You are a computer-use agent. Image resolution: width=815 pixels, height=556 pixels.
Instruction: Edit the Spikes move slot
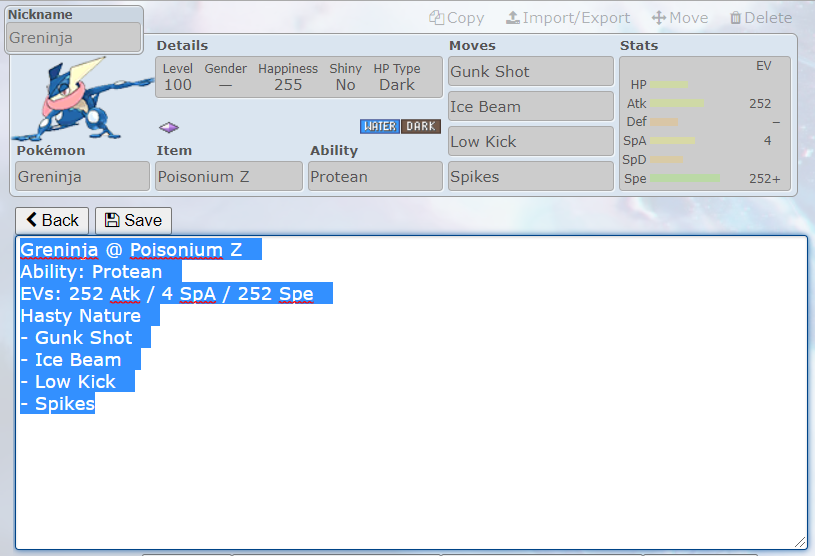[531, 176]
